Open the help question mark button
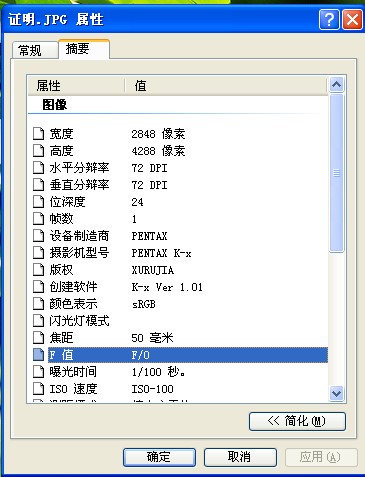Screen dimensions: 365x477 (x=329, y=20)
